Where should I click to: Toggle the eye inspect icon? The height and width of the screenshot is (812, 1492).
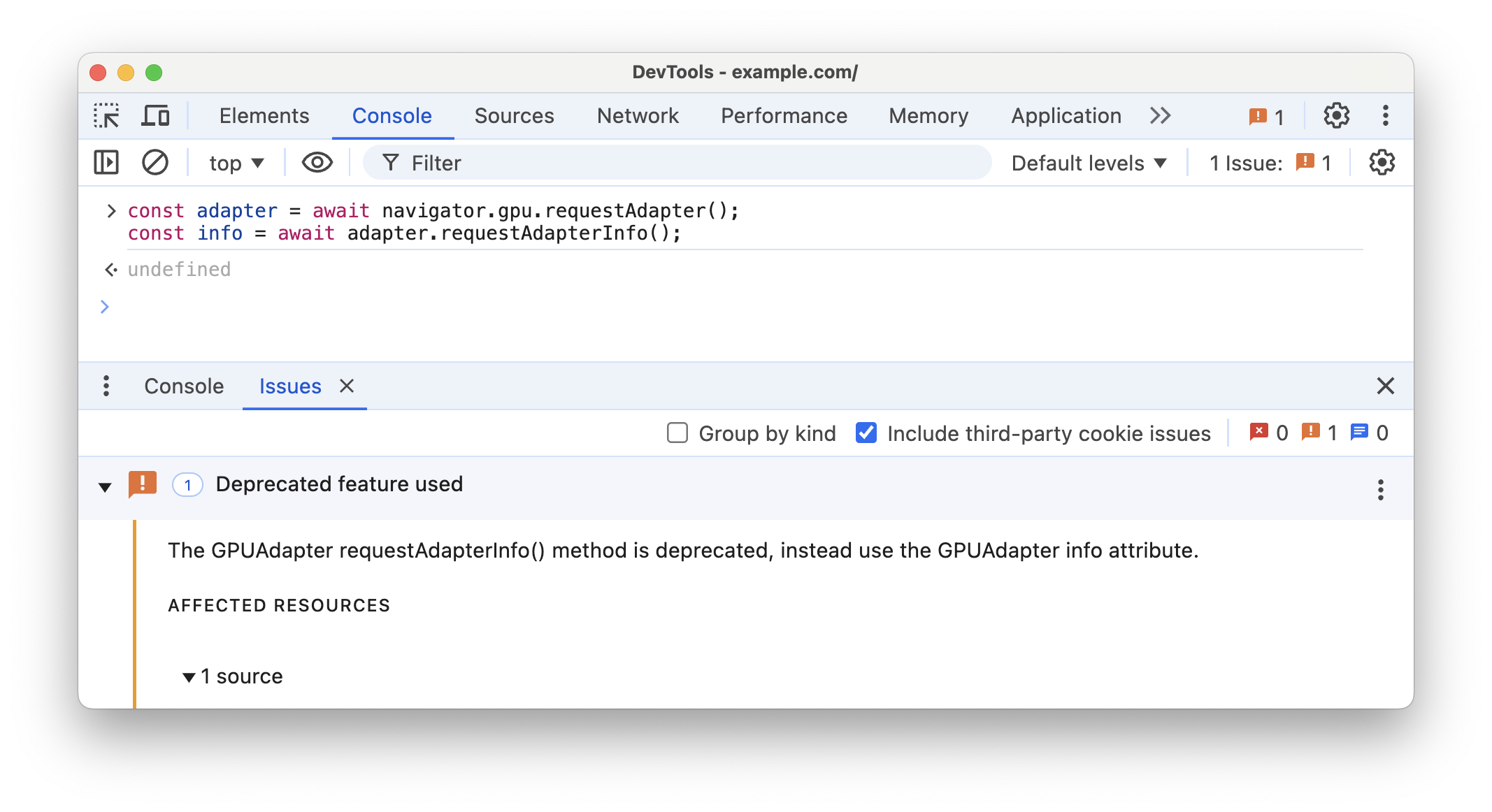pos(318,162)
